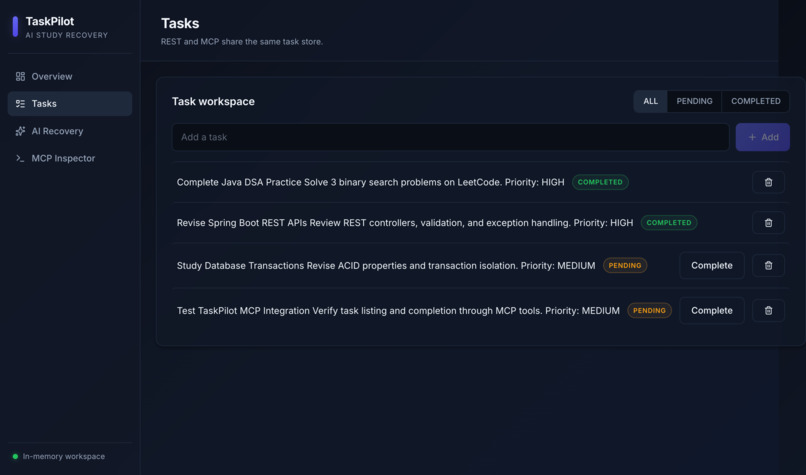Image resolution: width=806 pixels, height=475 pixels.
Task: Focus the Add a task input field
Action: pyautogui.click(x=450, y=137)
